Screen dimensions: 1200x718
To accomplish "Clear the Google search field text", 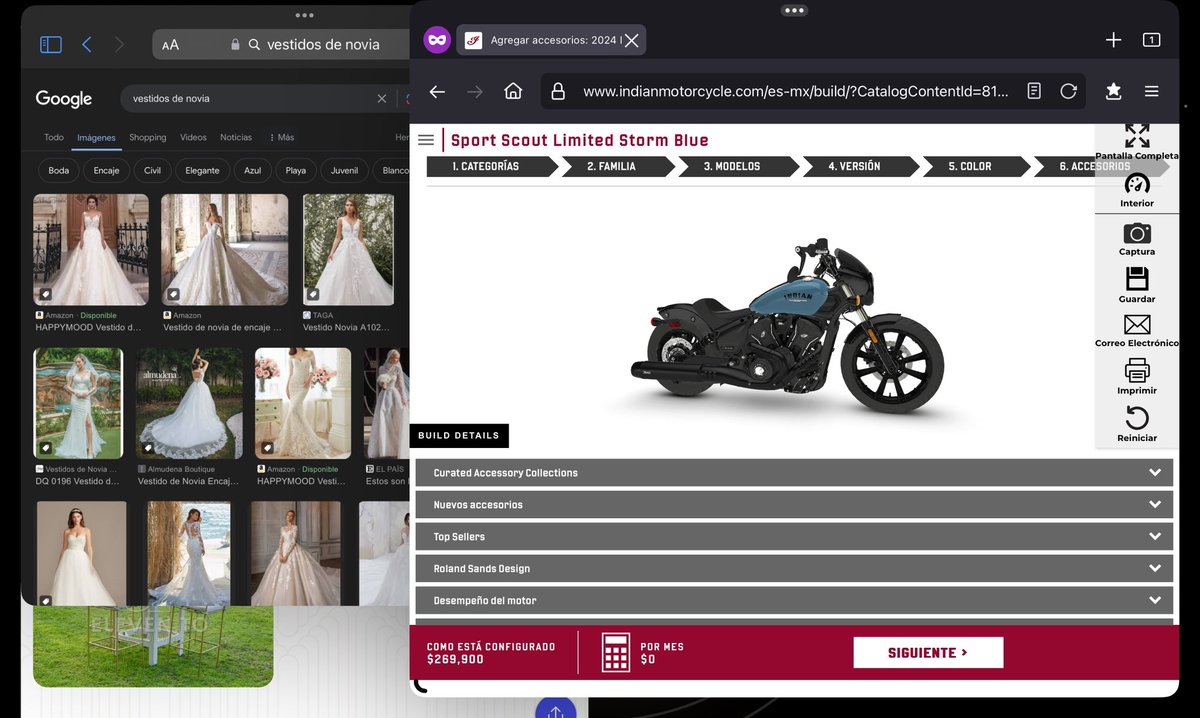I will (x=381, y=99).
